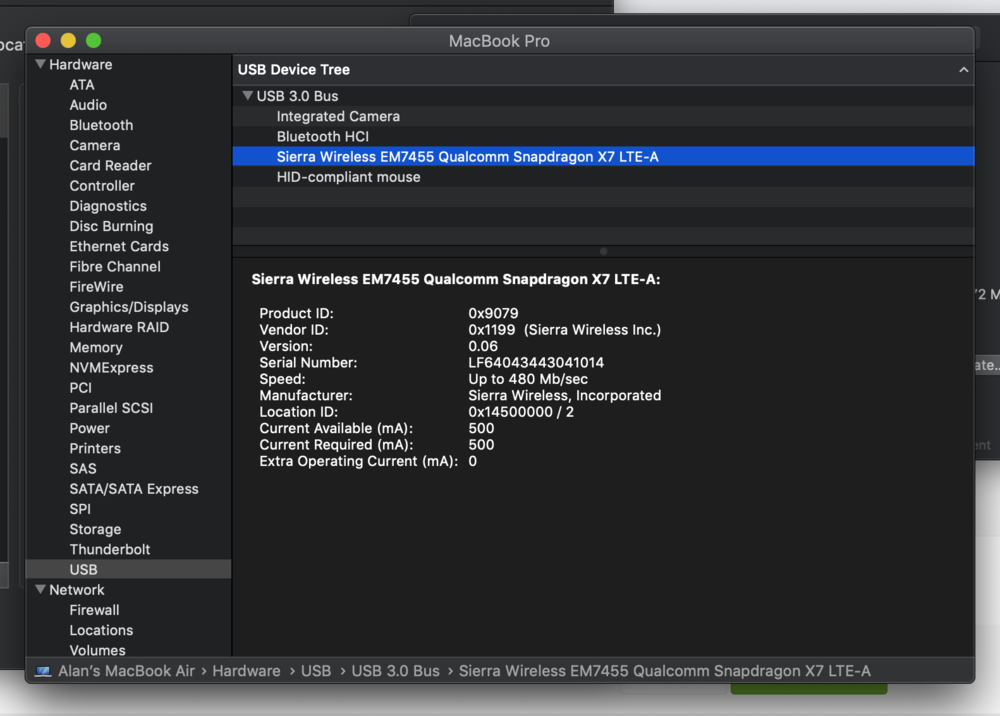1000x716 pixels.
Task: Show Power information
Action: coord(89,428)
